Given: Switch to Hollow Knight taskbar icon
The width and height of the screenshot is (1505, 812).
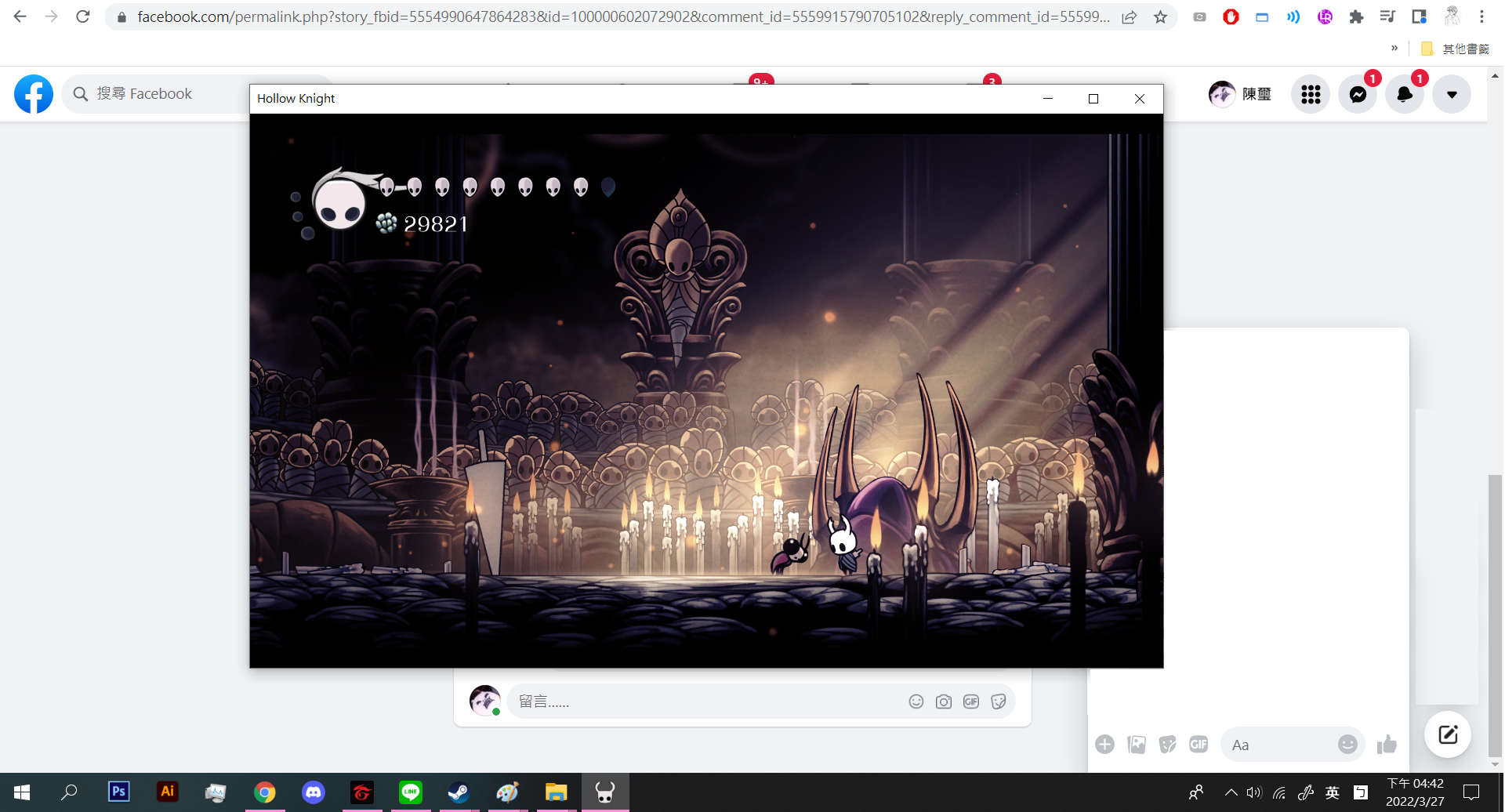Looking at the screenshot, I should 605,792.
